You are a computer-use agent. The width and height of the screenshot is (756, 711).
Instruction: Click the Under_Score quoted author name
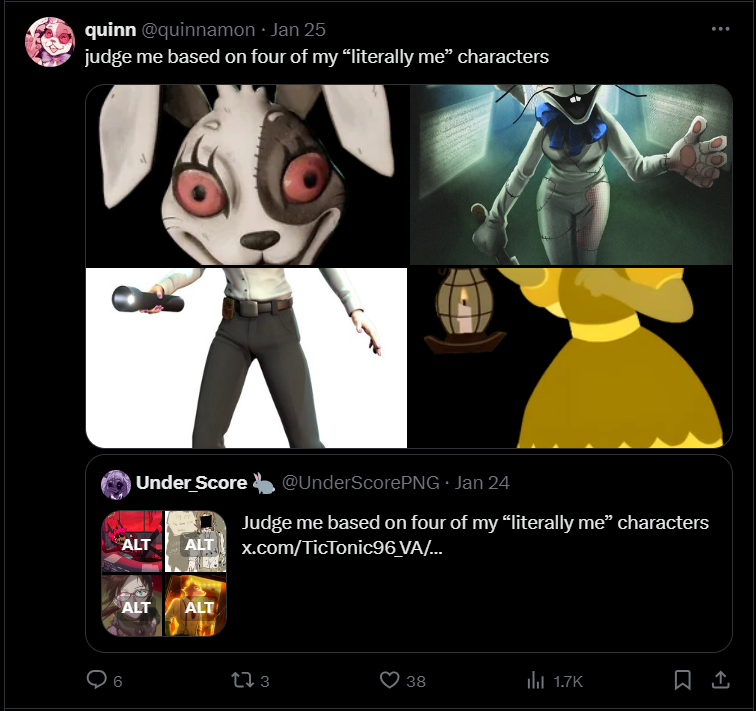pyautogui.click(x=192, y=483)
